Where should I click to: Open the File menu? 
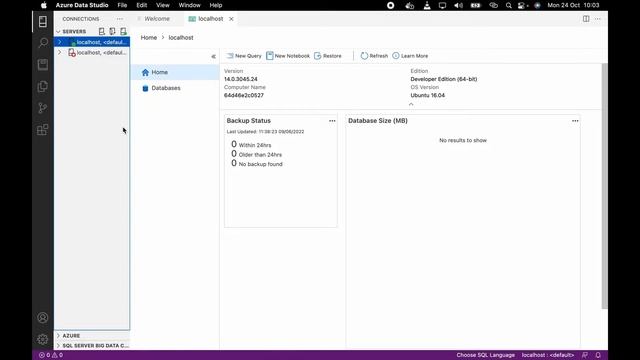coord(122,5)
